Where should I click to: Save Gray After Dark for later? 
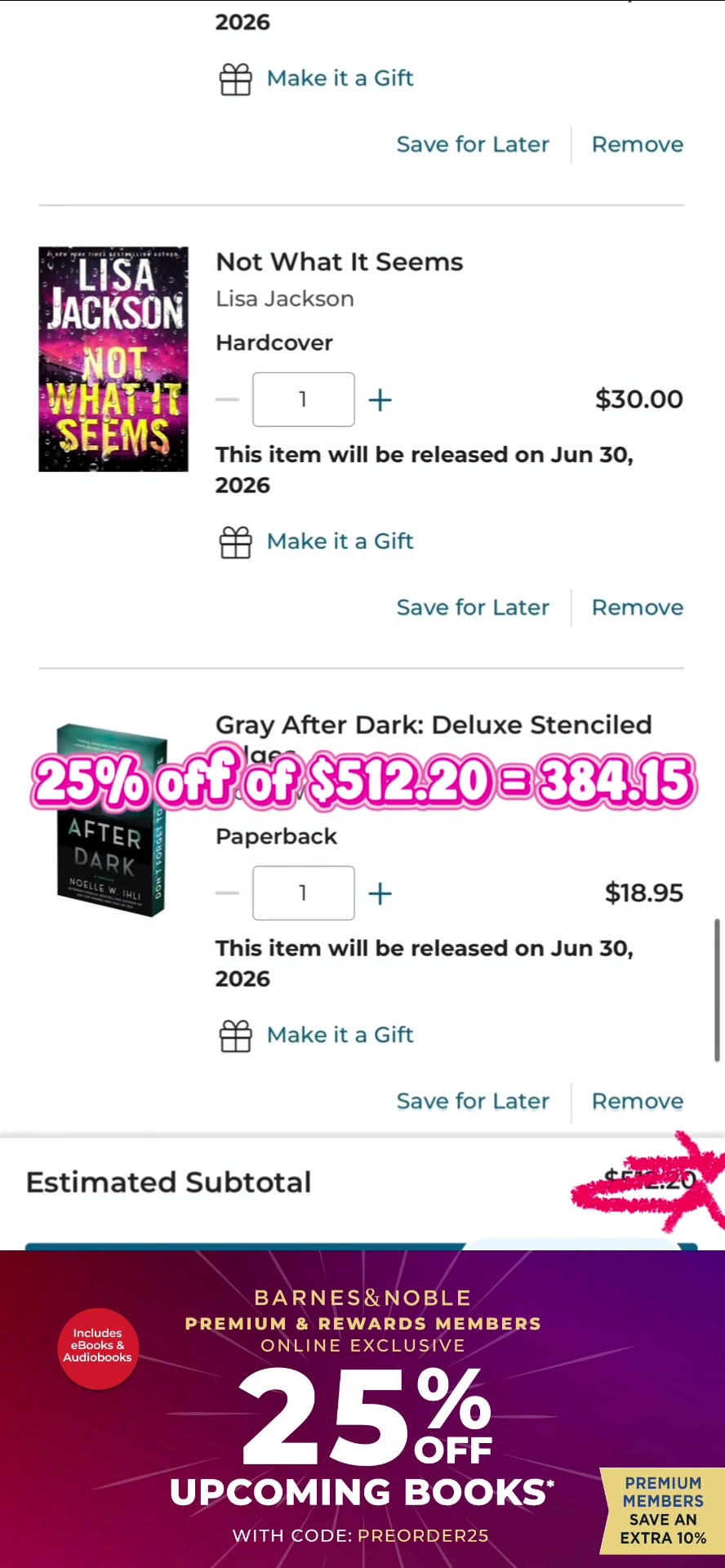click(x=473, y=1101)
